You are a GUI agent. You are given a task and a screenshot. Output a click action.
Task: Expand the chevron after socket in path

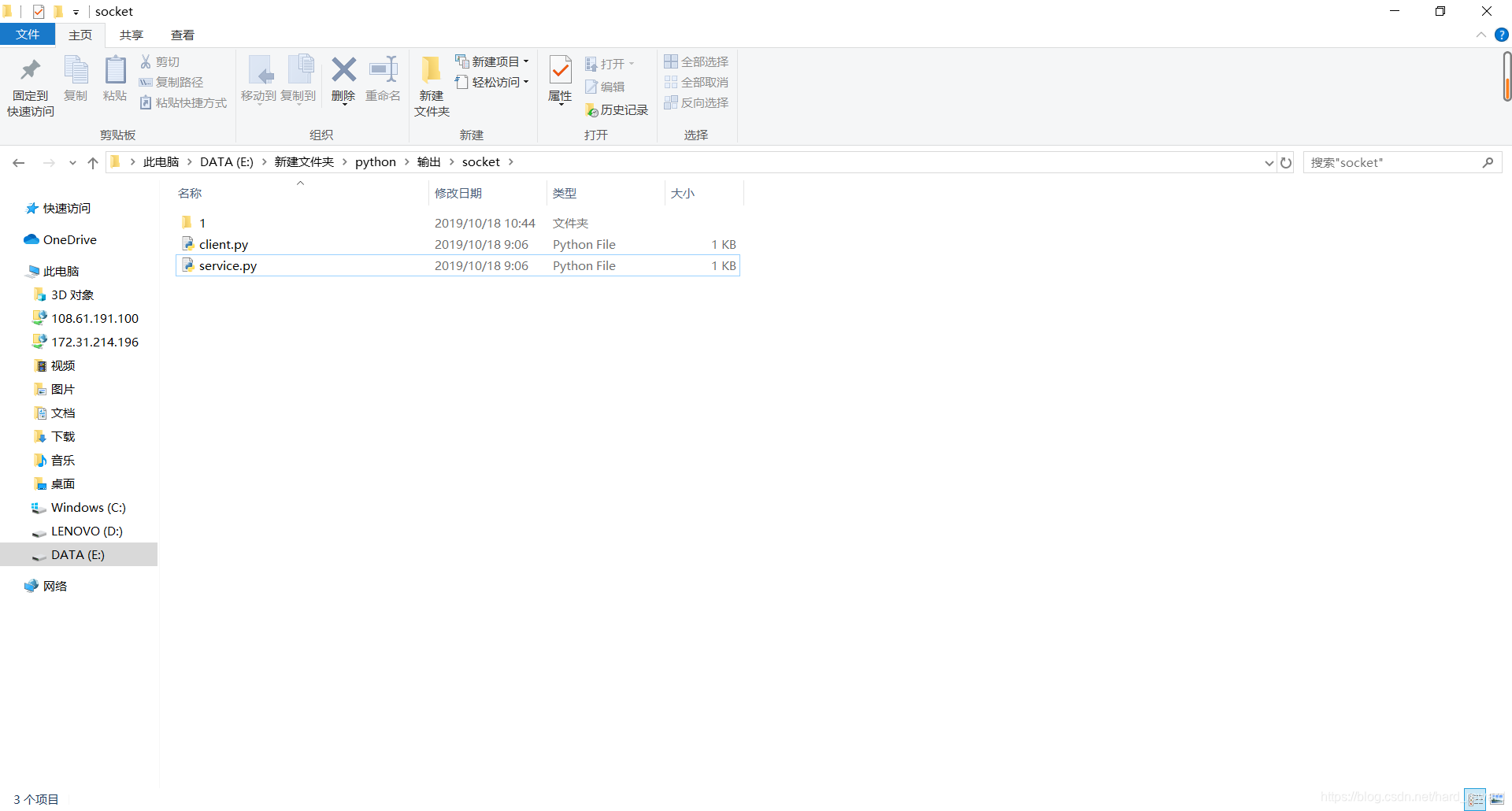(511, 161)
